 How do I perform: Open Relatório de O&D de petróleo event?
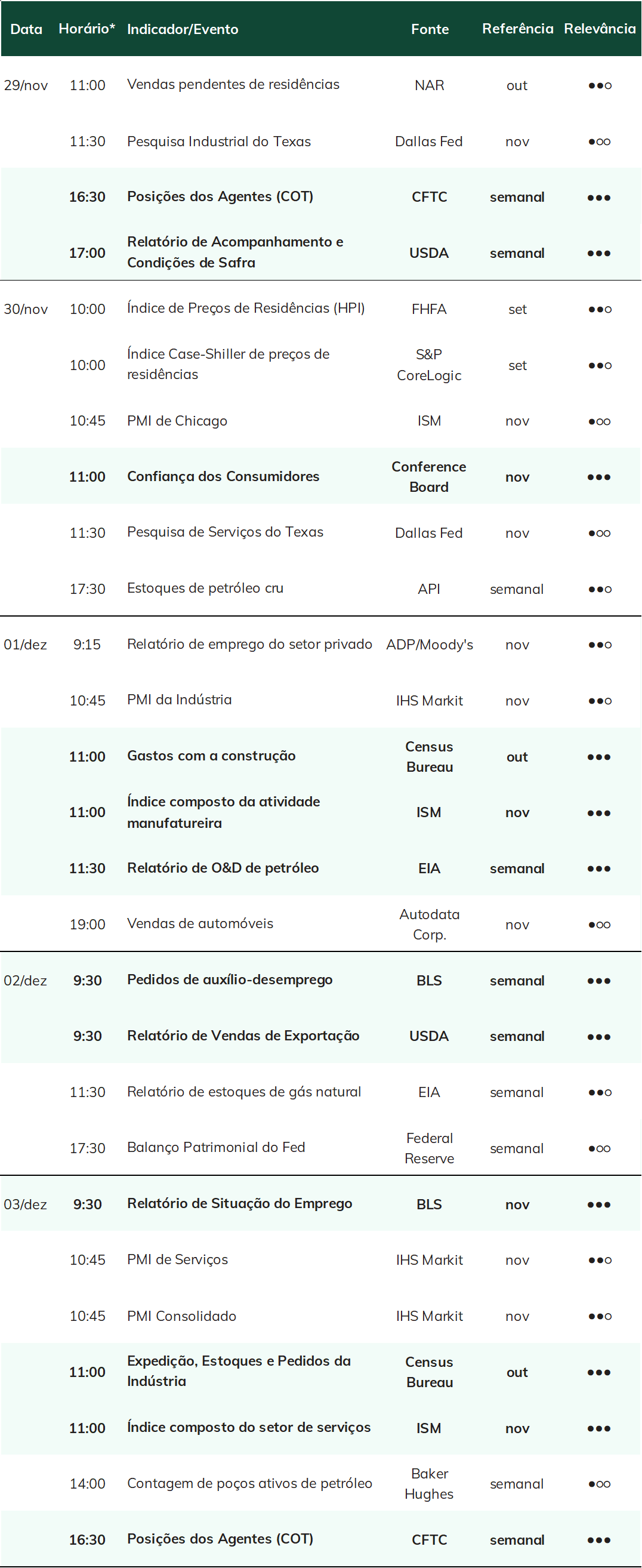click(x=223, y=868)
